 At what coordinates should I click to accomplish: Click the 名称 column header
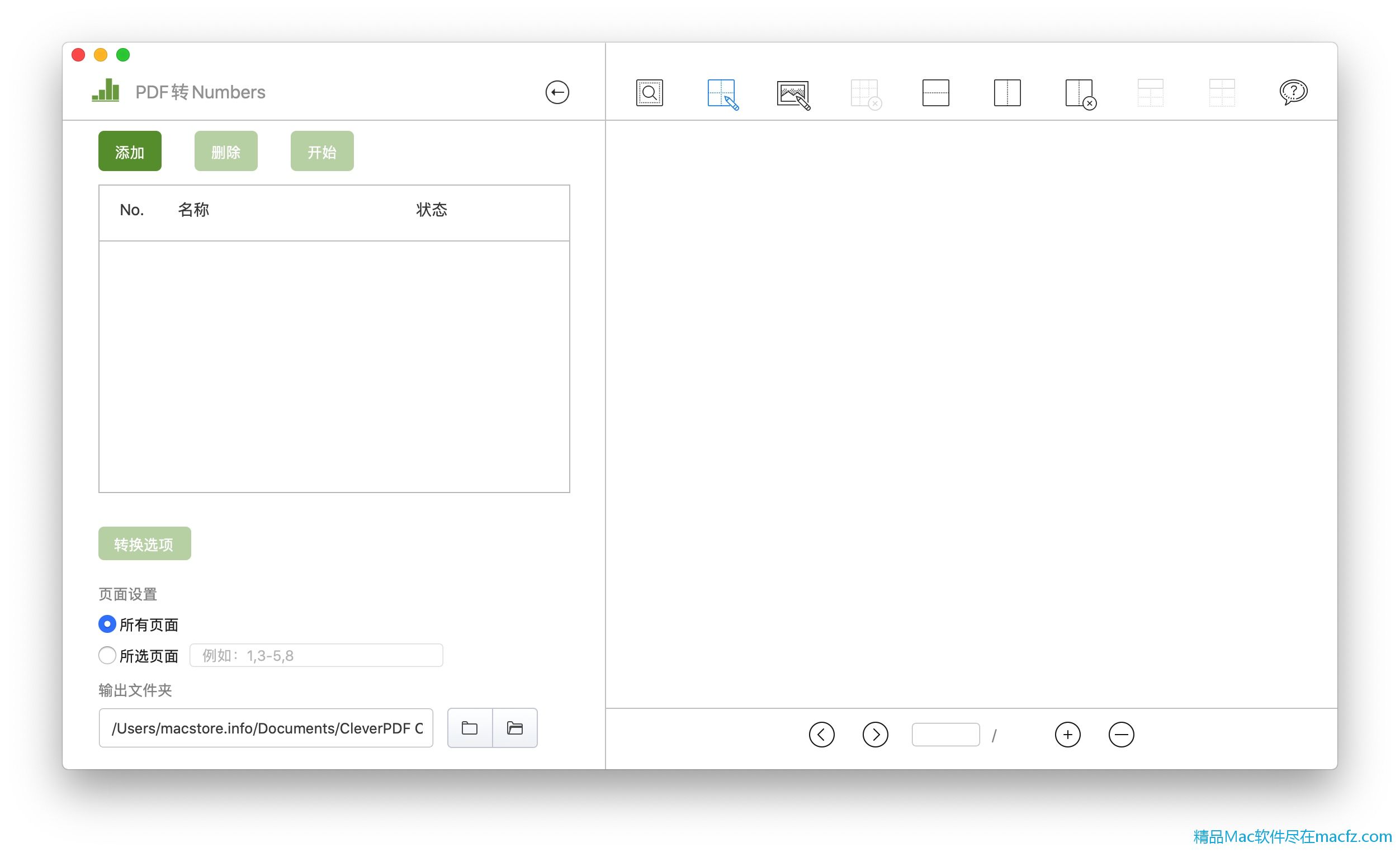pos(193,210)
